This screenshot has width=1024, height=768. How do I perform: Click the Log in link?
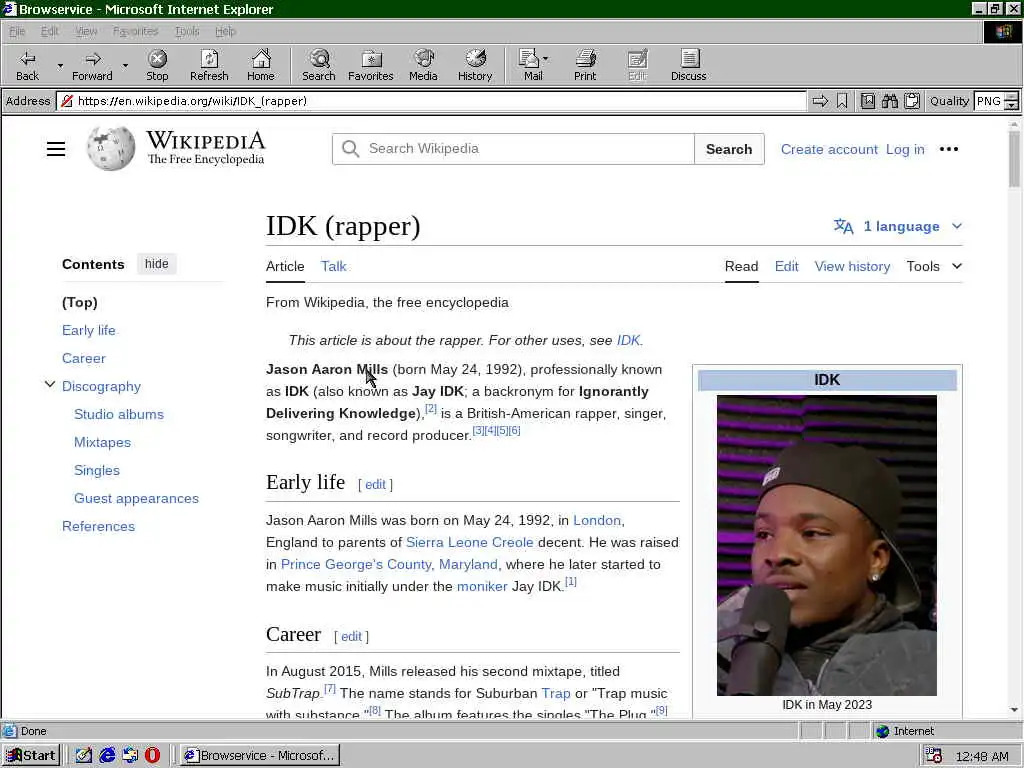904,150
